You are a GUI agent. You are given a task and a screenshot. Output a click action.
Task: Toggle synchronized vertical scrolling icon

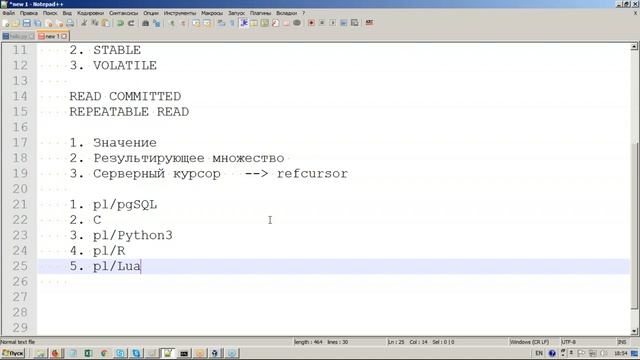pyautogui.click(x=196, y=23)
